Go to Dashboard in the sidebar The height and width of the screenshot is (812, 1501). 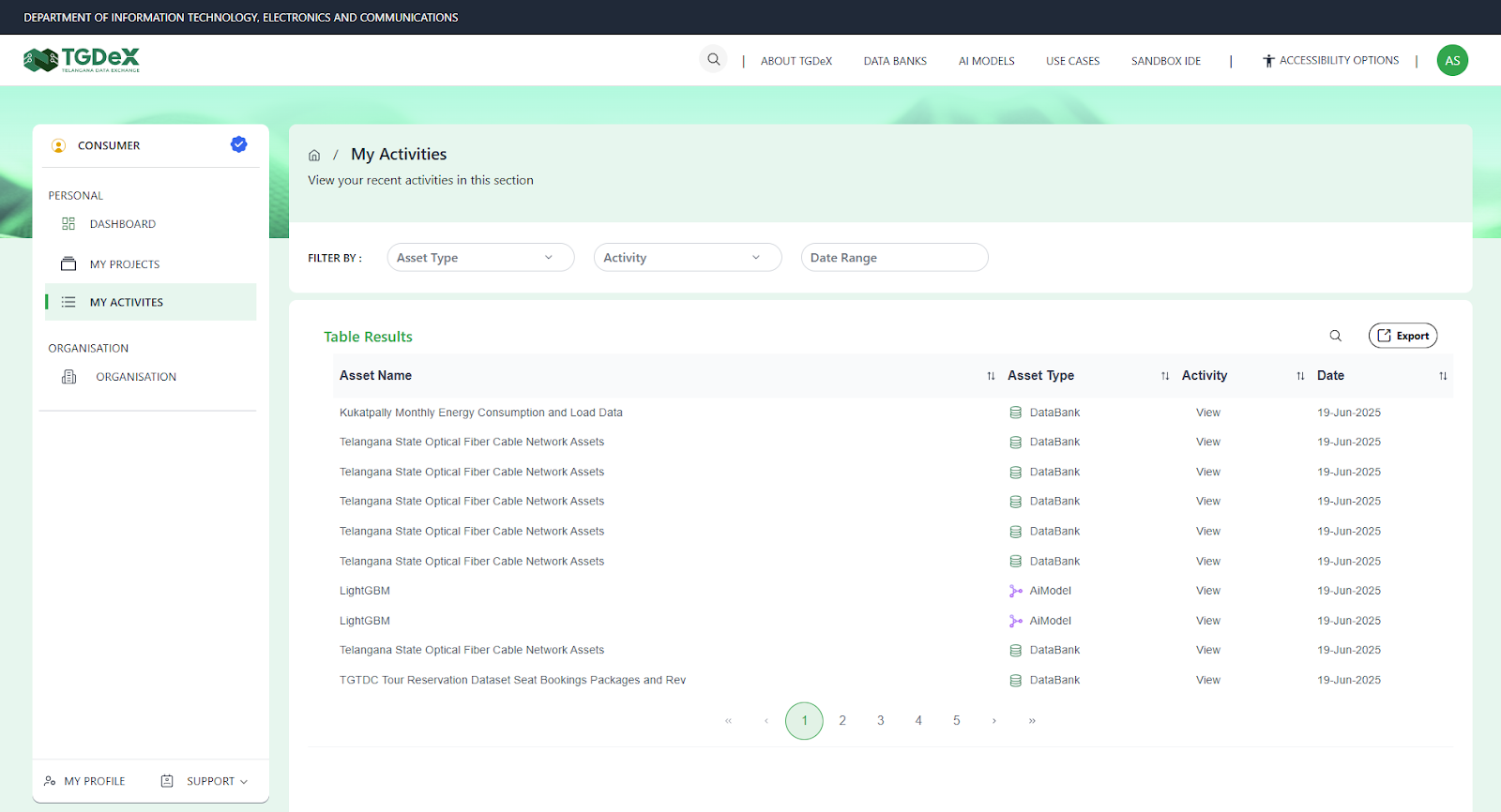coord(122,224)
